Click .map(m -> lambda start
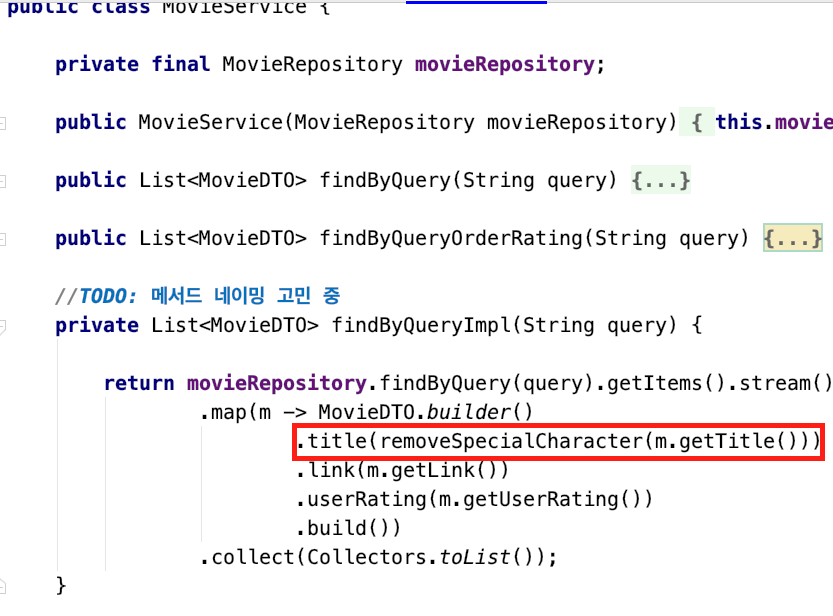The image size is (833, 616). pyautogui.click(x=253, y=412)
